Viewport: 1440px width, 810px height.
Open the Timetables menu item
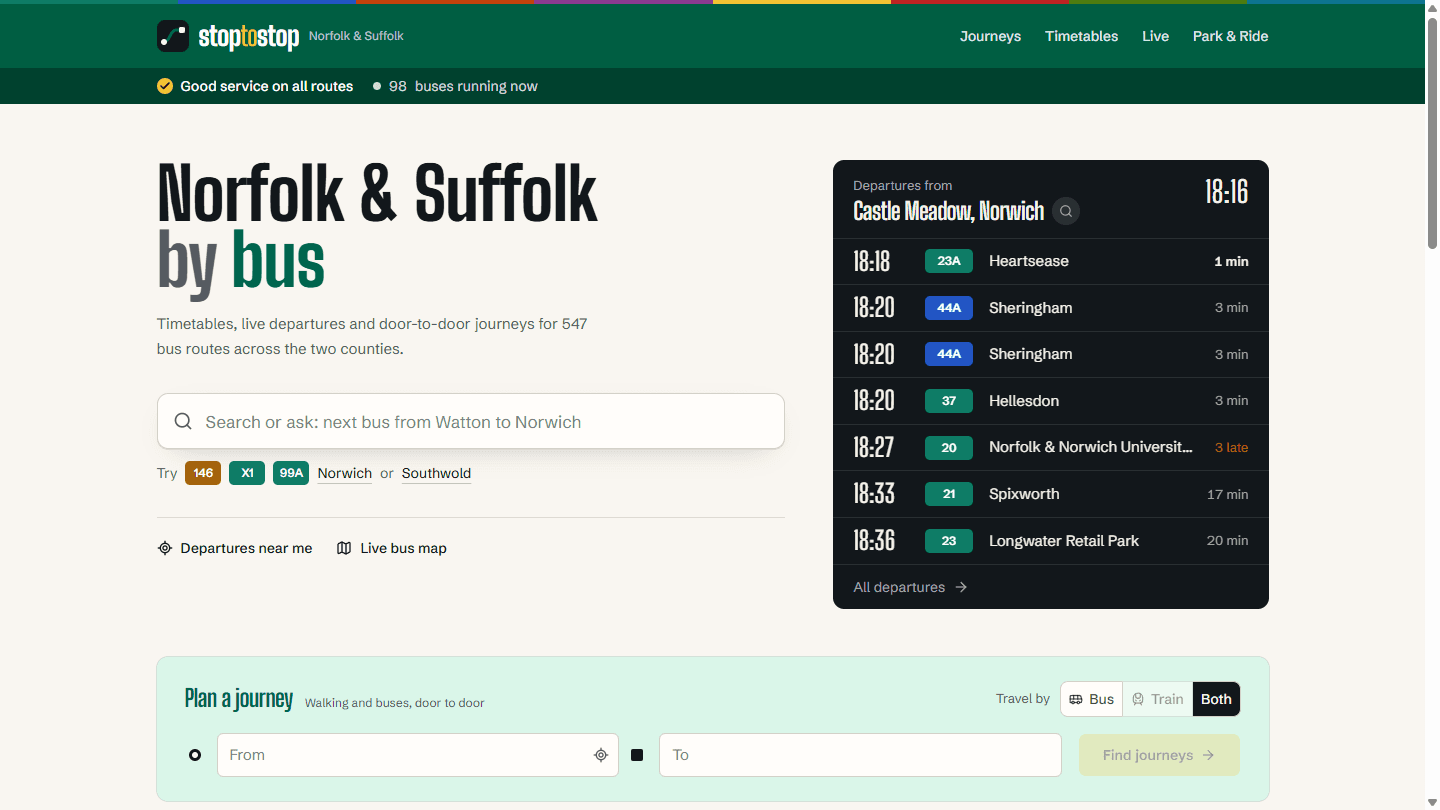[x=1081, y=36]
